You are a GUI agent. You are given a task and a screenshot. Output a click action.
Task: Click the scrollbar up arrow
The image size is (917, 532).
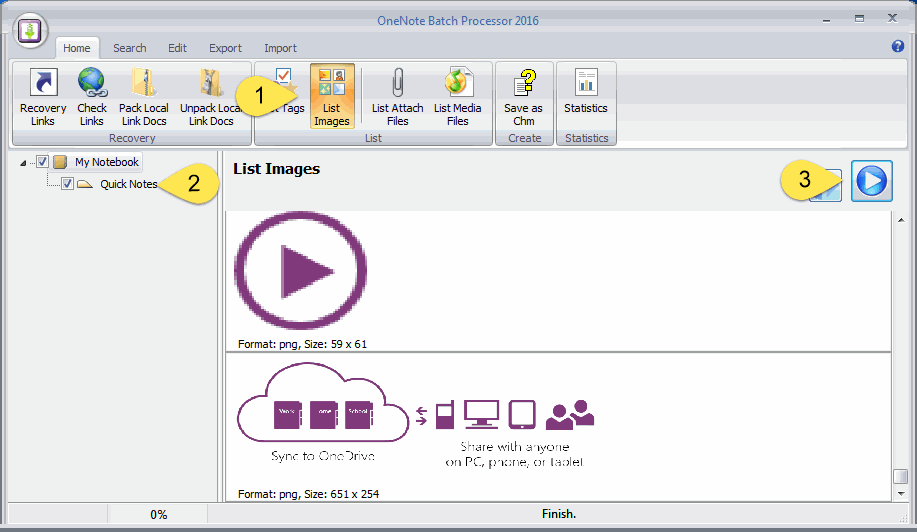(901, 220)
